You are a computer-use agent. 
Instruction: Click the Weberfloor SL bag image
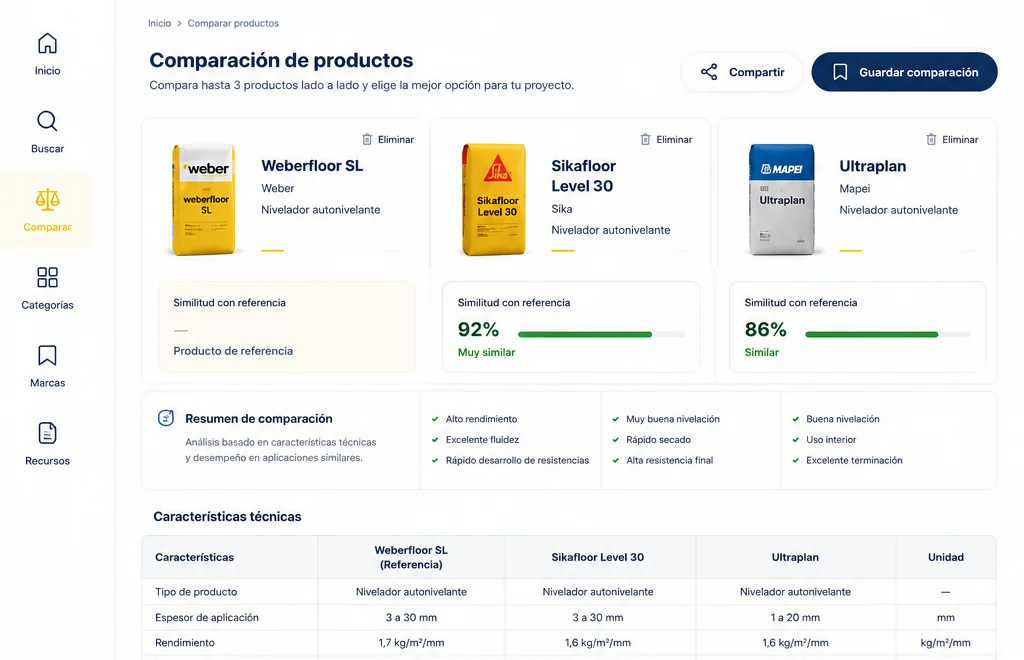pos(204,199)
